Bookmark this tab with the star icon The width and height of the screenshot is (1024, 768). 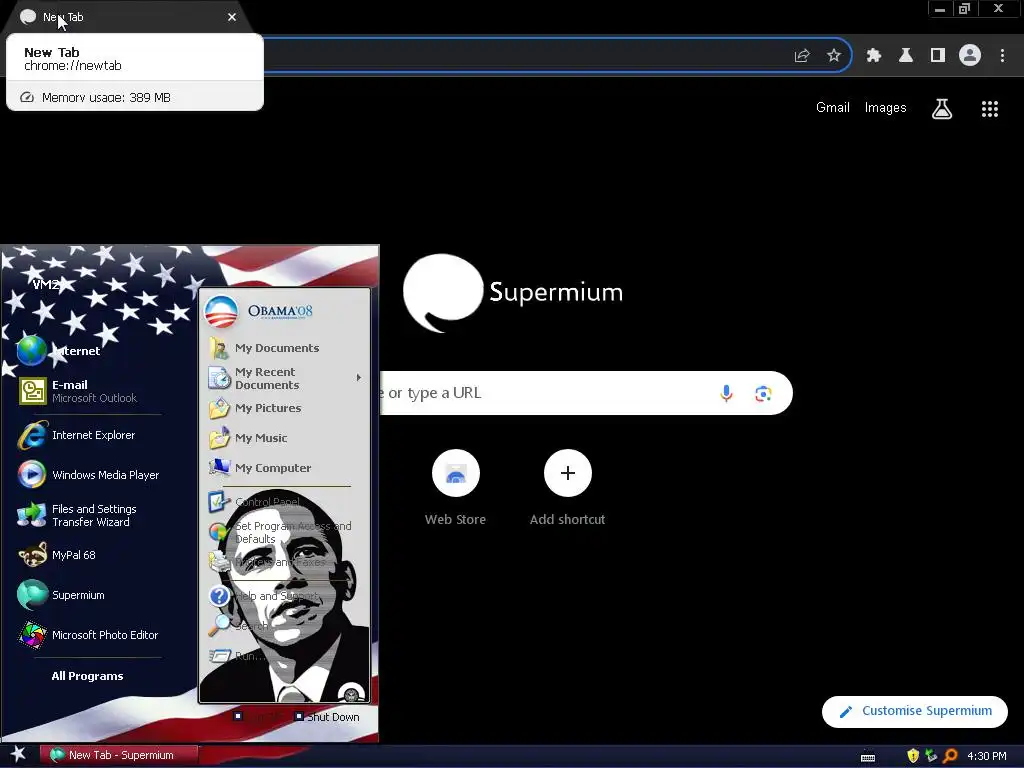[x=834, y=56]
